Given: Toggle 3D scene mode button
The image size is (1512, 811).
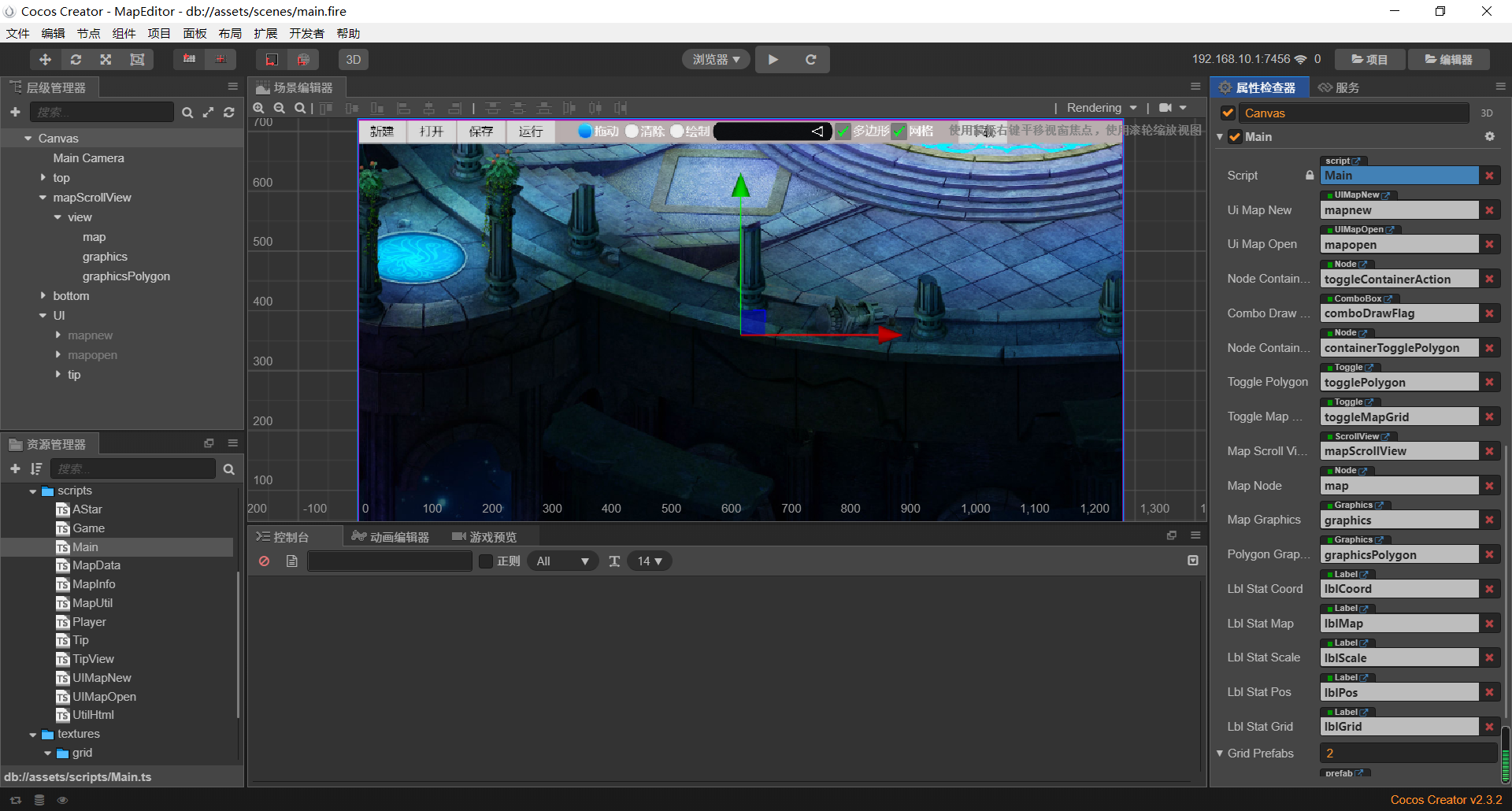Looking at the screenshot, I should [354, 60].
